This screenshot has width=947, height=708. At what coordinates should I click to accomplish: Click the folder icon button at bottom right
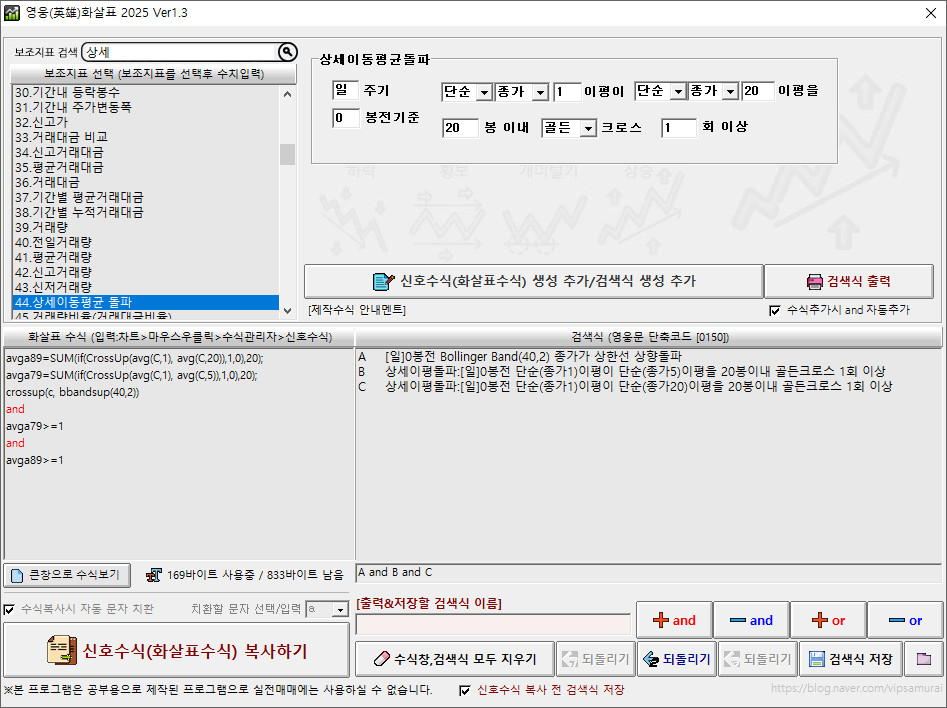tap(924, 659)
